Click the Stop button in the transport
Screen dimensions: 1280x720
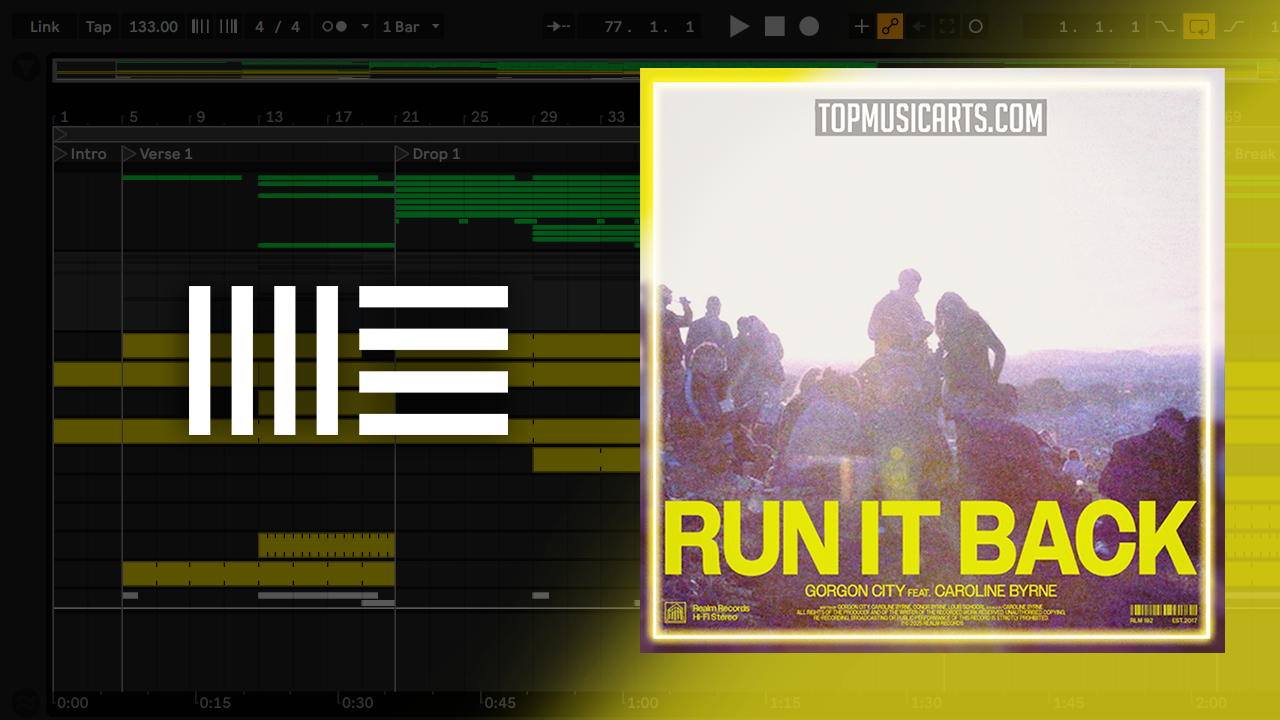[x=775, y=27]
